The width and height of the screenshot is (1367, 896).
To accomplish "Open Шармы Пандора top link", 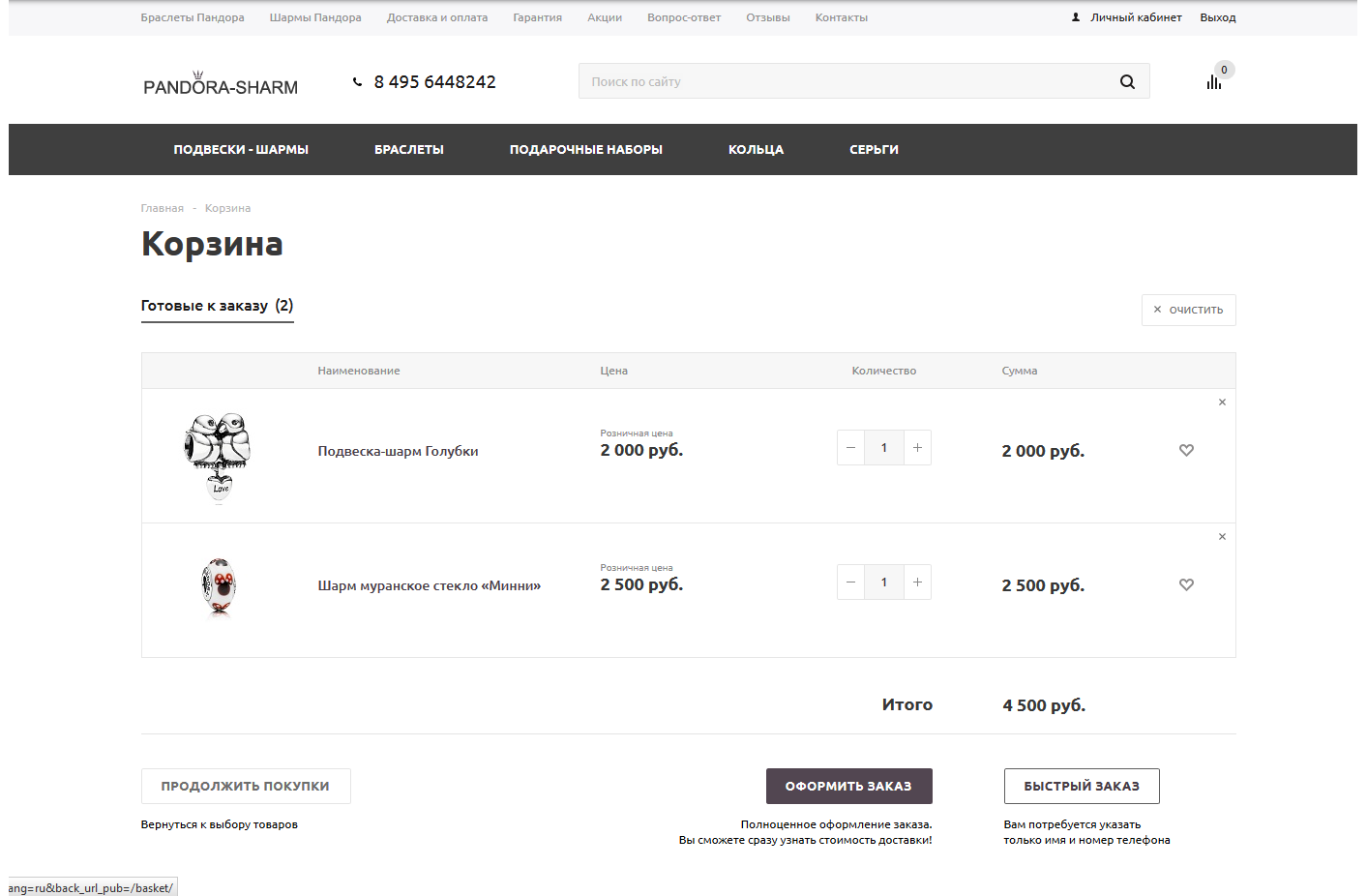I will click(x=315, y=17).
